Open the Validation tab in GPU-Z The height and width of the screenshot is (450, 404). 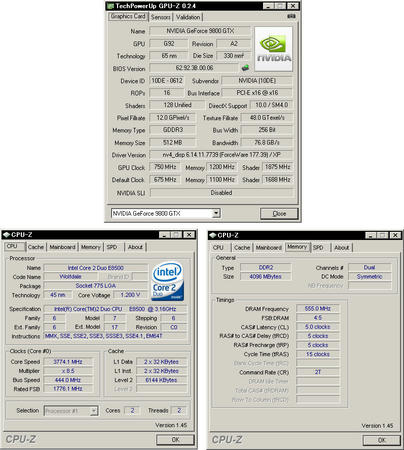[x=188, y=17]
